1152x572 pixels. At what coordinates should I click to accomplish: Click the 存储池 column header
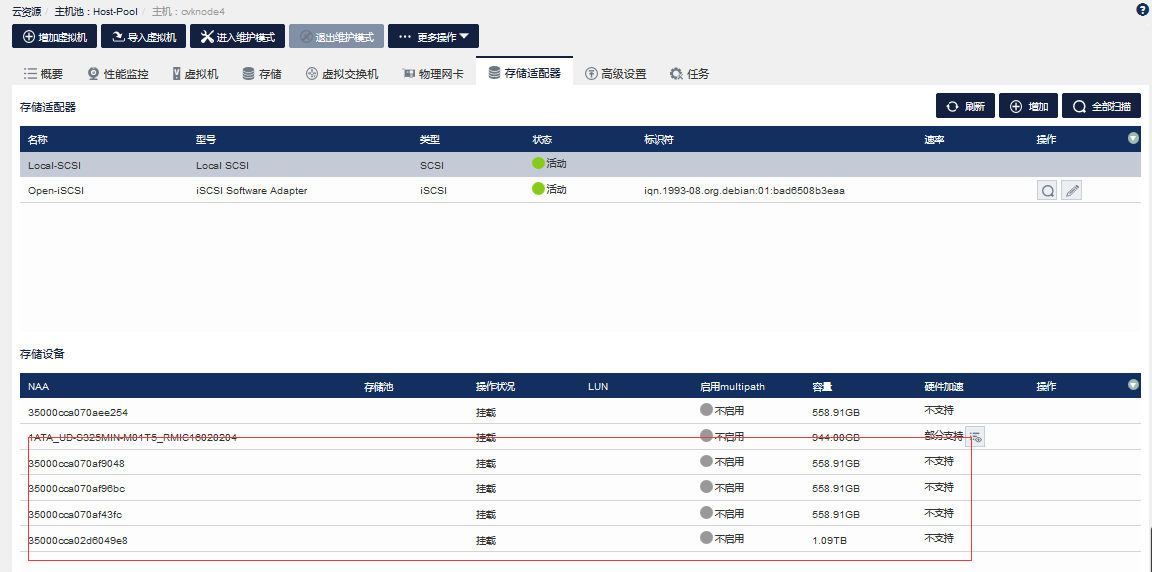click(379, 386)
